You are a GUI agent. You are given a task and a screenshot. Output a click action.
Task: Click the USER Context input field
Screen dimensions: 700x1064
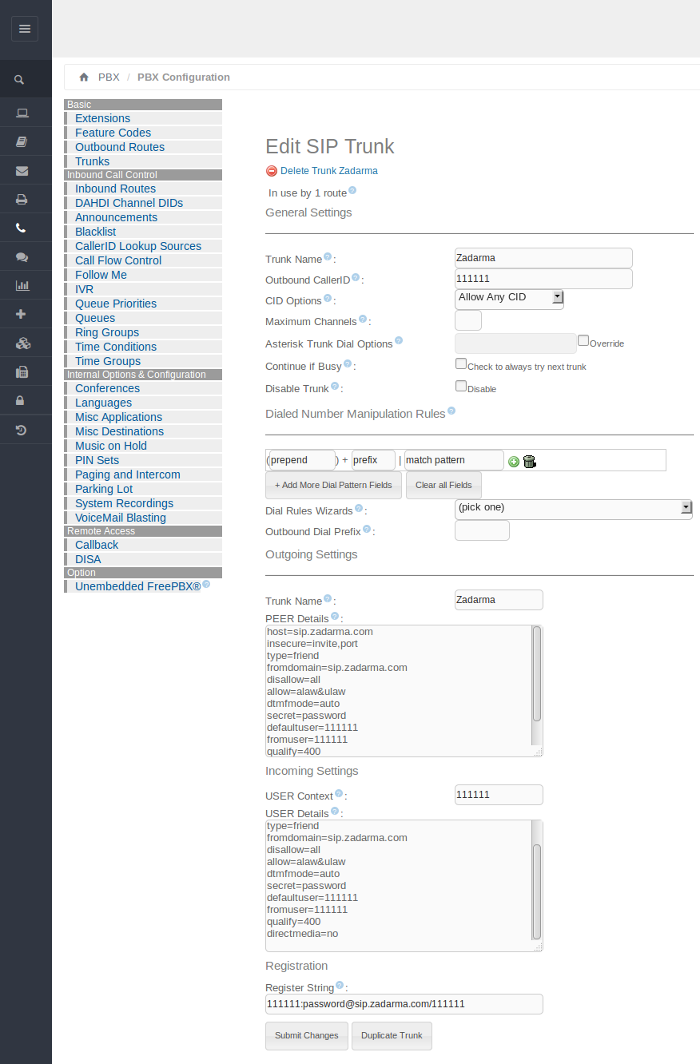pos(499,795)
